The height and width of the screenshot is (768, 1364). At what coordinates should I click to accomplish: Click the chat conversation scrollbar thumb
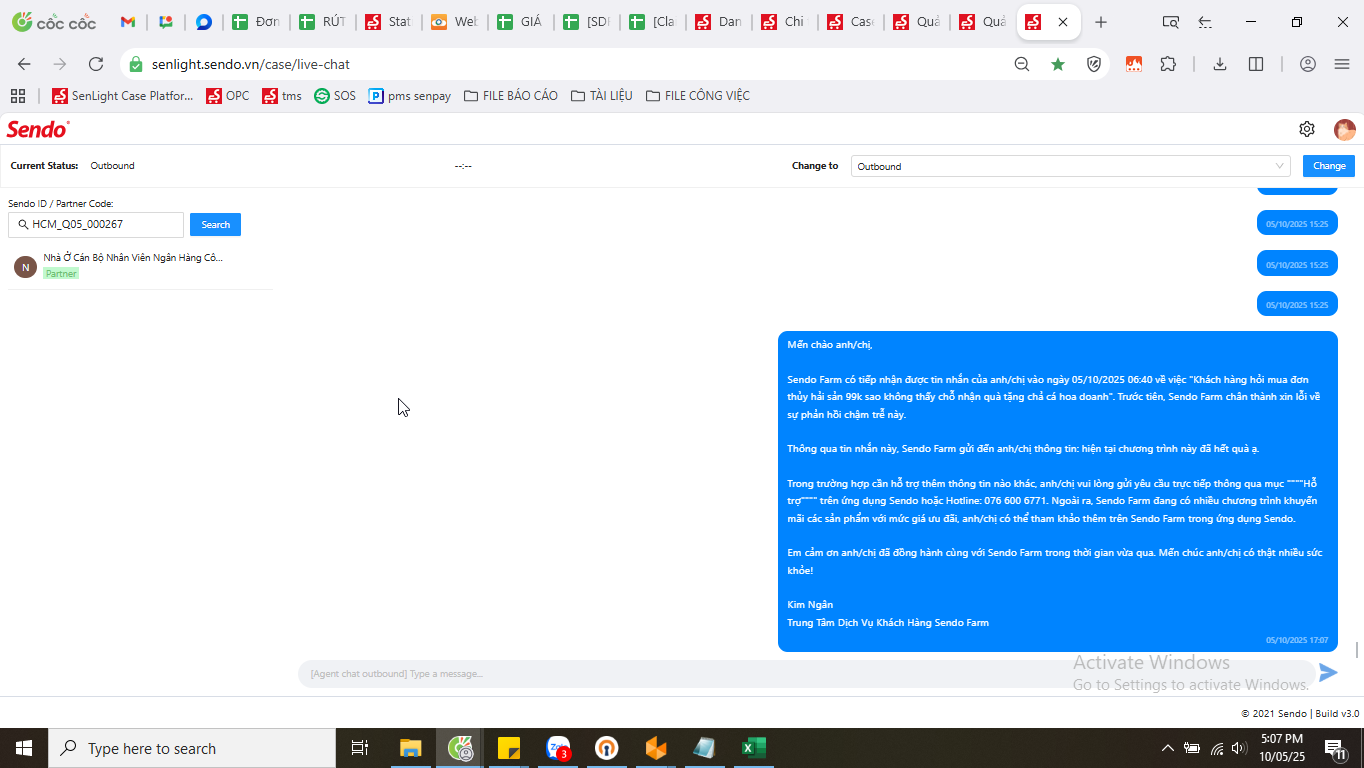(1357, 650)
